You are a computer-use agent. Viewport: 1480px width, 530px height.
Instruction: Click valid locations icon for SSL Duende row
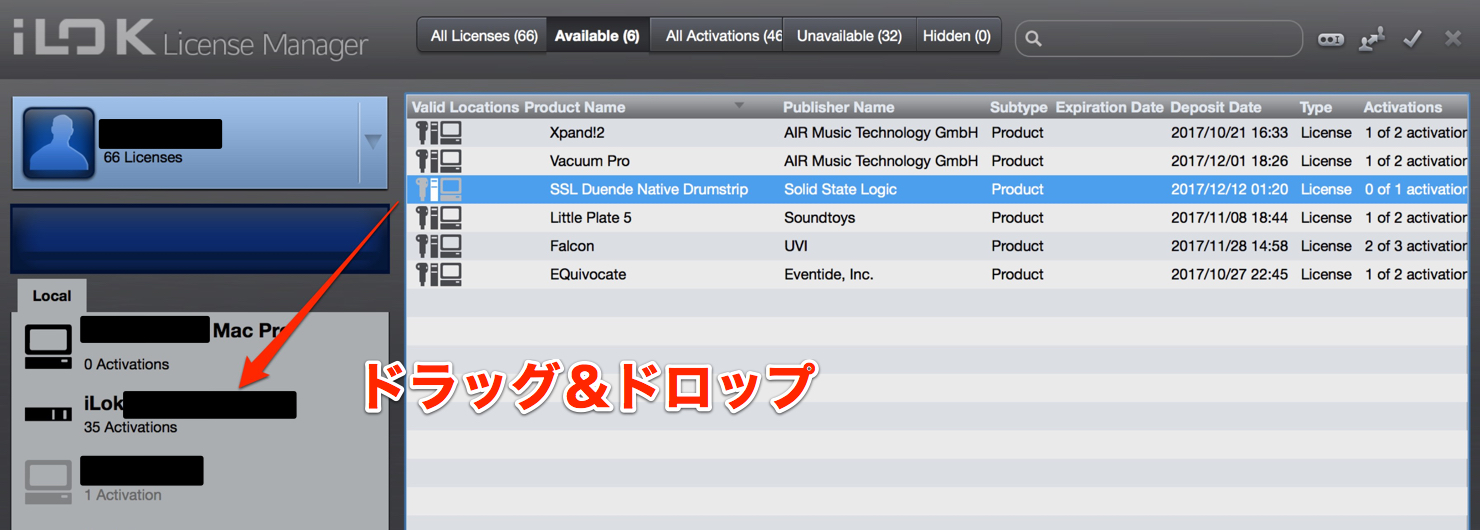[x=439, y=189]
